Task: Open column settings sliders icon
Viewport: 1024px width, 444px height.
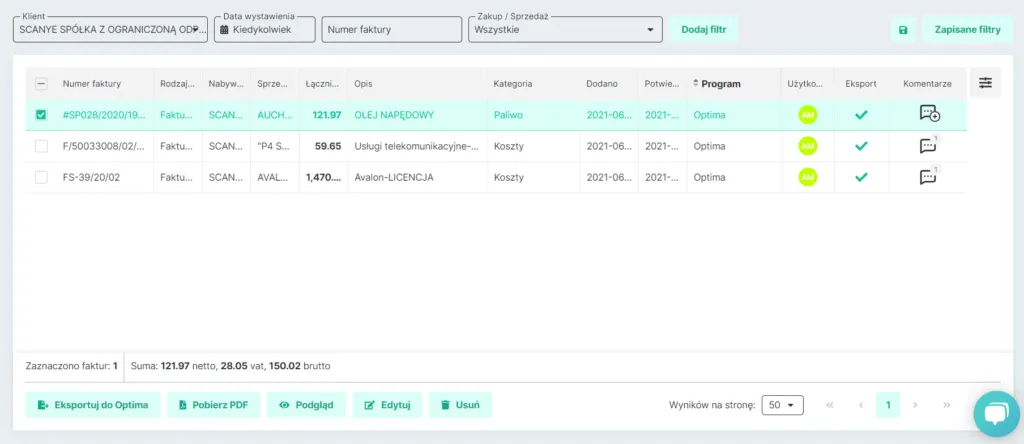Action: click(x=985, y=83)
